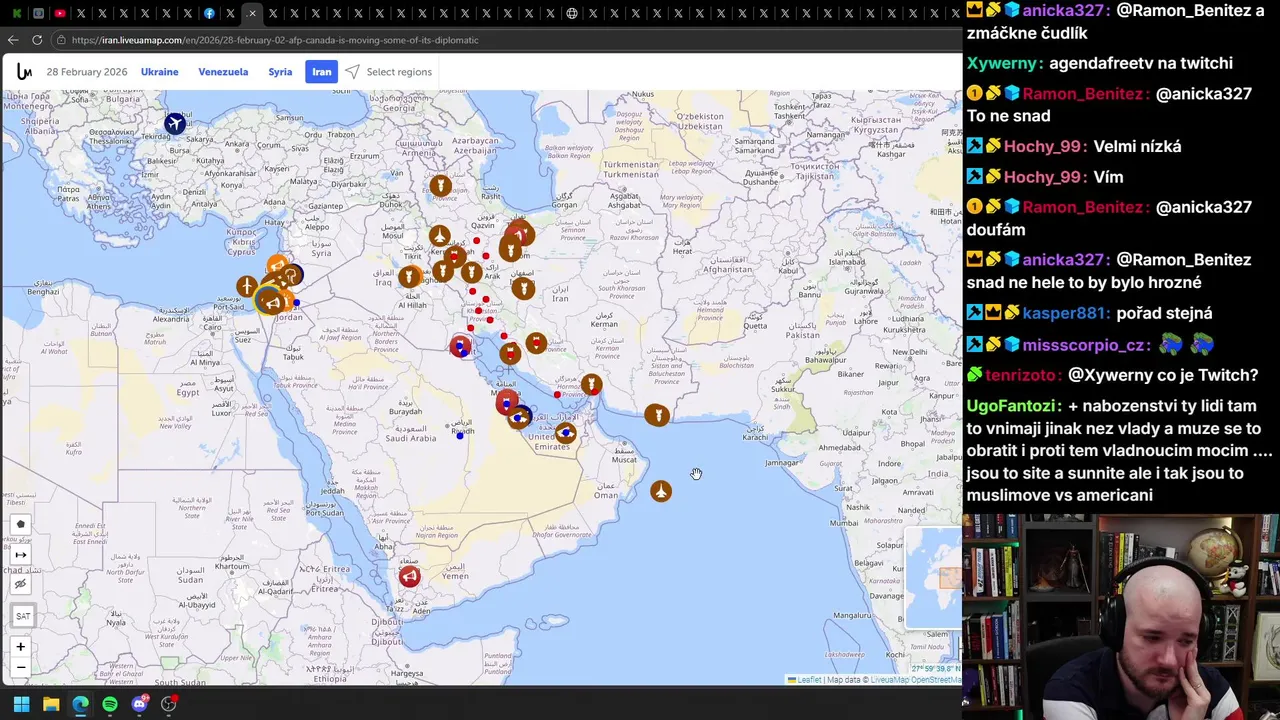Click the blue dot at Riyadh

pyautogui.click(x=460, y=435)
